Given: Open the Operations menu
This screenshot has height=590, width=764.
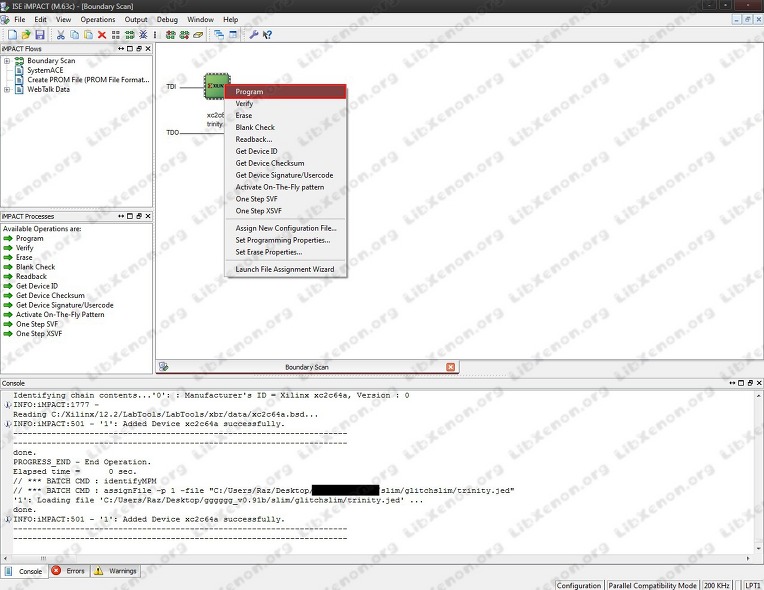Looking at the screenshot, I should 97,19.
